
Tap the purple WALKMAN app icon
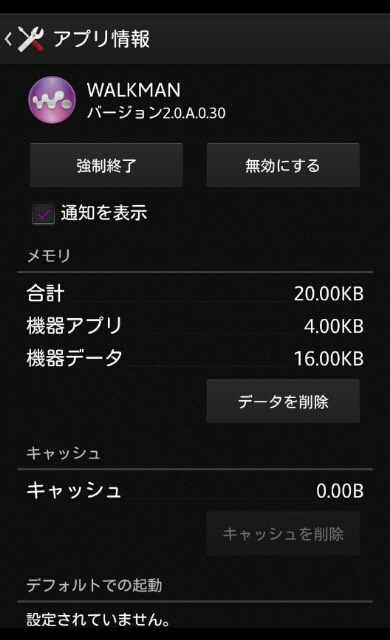(x=52, y=100)
